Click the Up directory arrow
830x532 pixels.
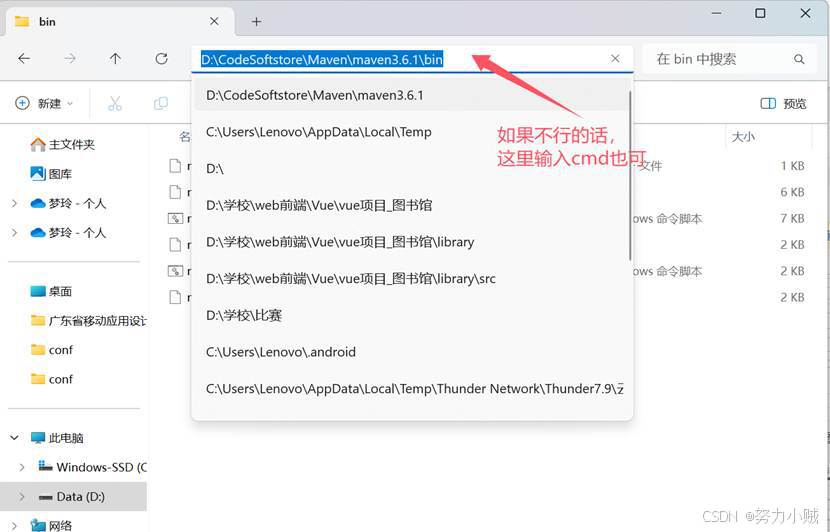click(115, 59)
